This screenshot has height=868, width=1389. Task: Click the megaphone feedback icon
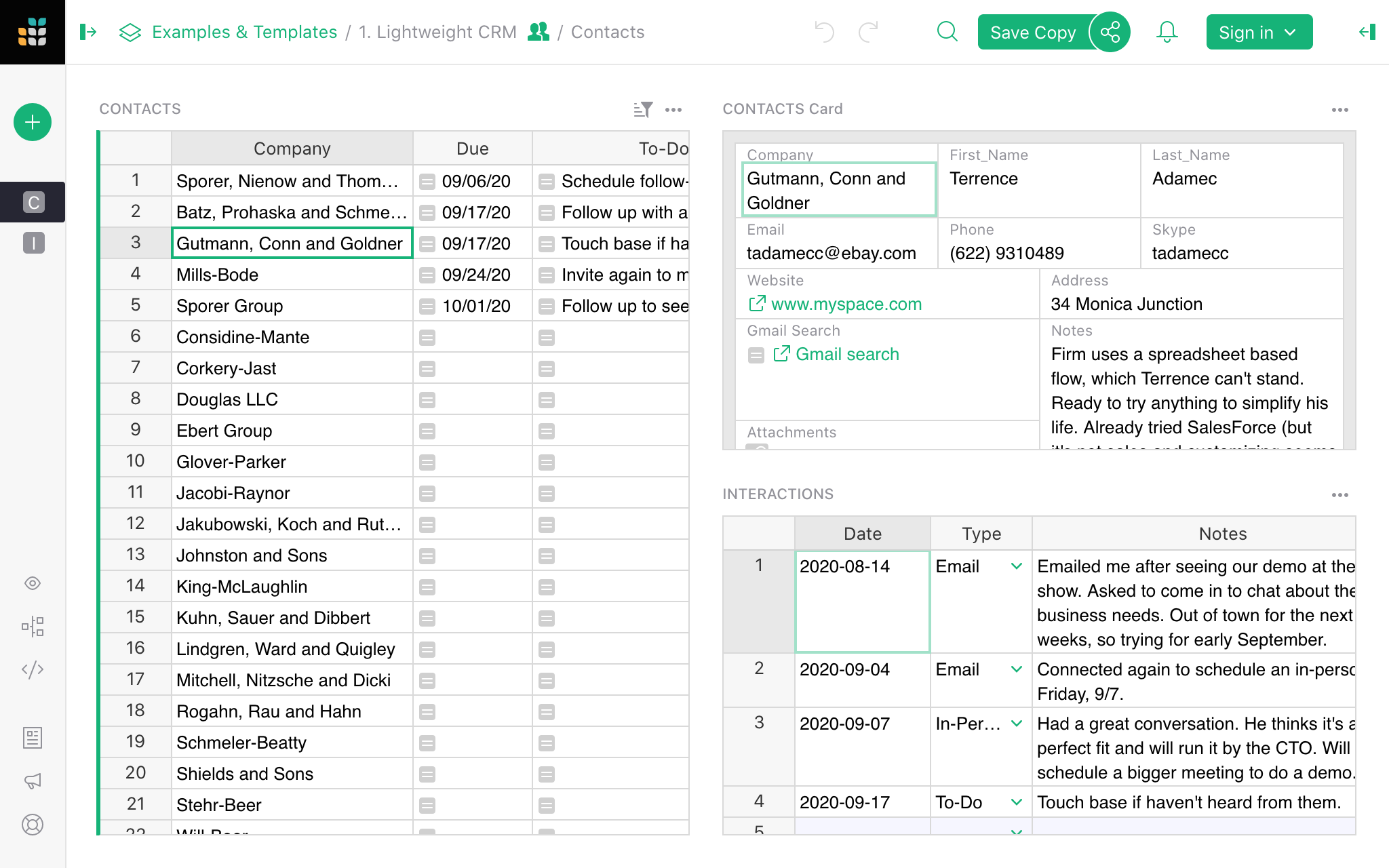(32, 781)
